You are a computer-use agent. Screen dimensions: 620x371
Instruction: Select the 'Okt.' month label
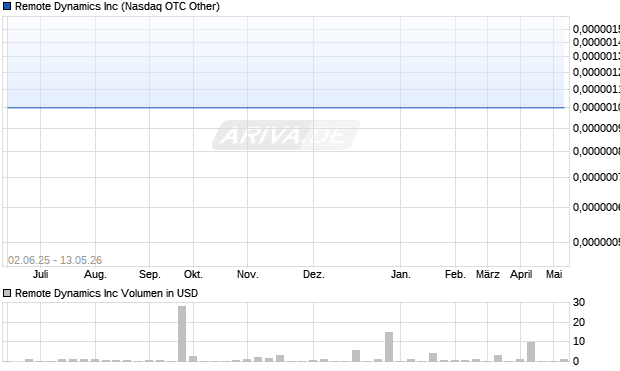[193, 274]
